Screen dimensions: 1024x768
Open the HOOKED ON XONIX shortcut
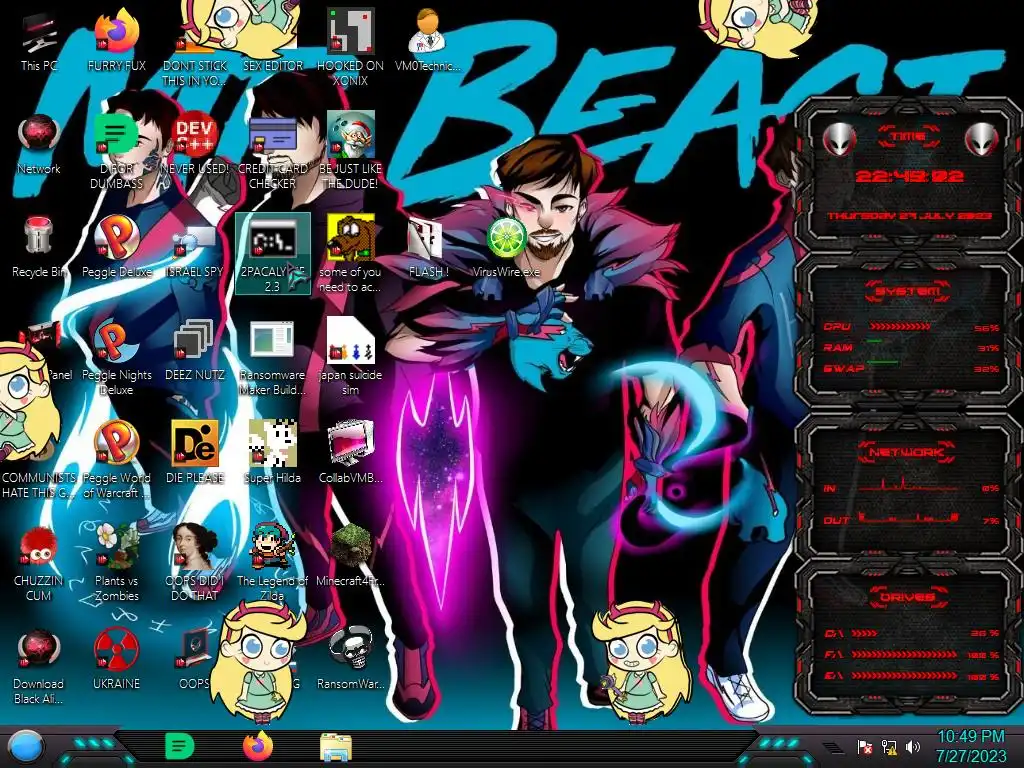[x=351, y=48]
